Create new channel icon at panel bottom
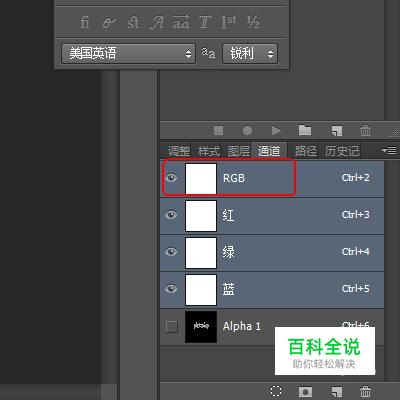Screen dimensions: 400x400 336,391
